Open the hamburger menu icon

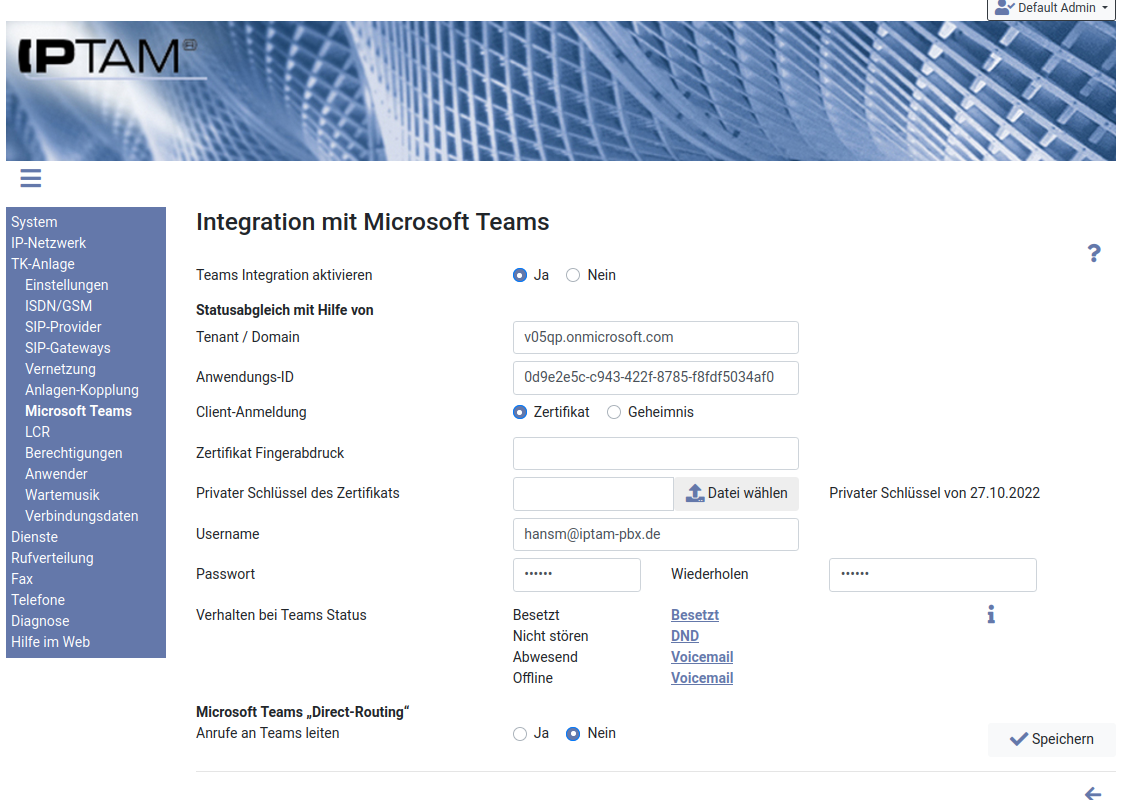(x=30, y=178)
